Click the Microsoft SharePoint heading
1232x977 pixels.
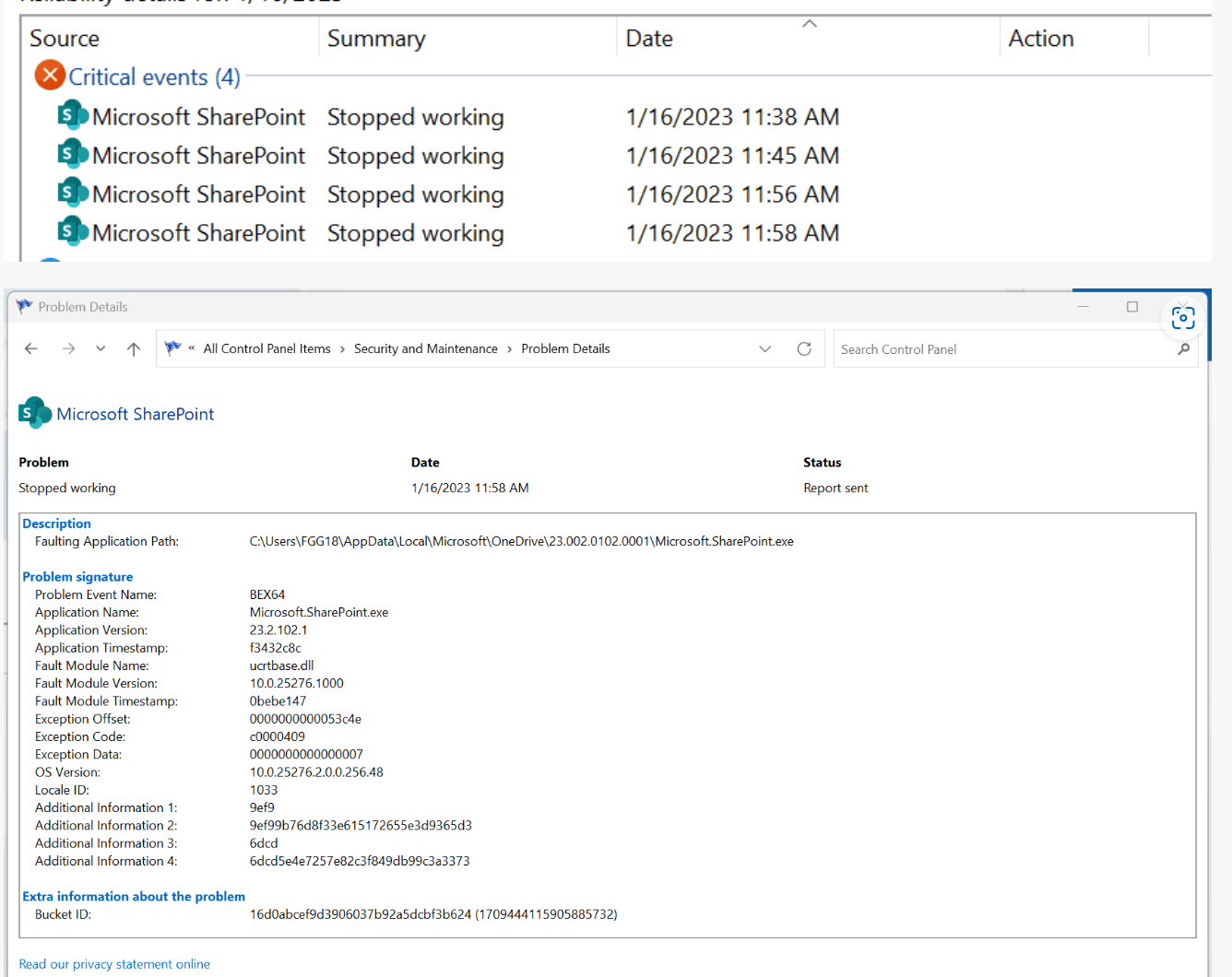tap(136, 414)
